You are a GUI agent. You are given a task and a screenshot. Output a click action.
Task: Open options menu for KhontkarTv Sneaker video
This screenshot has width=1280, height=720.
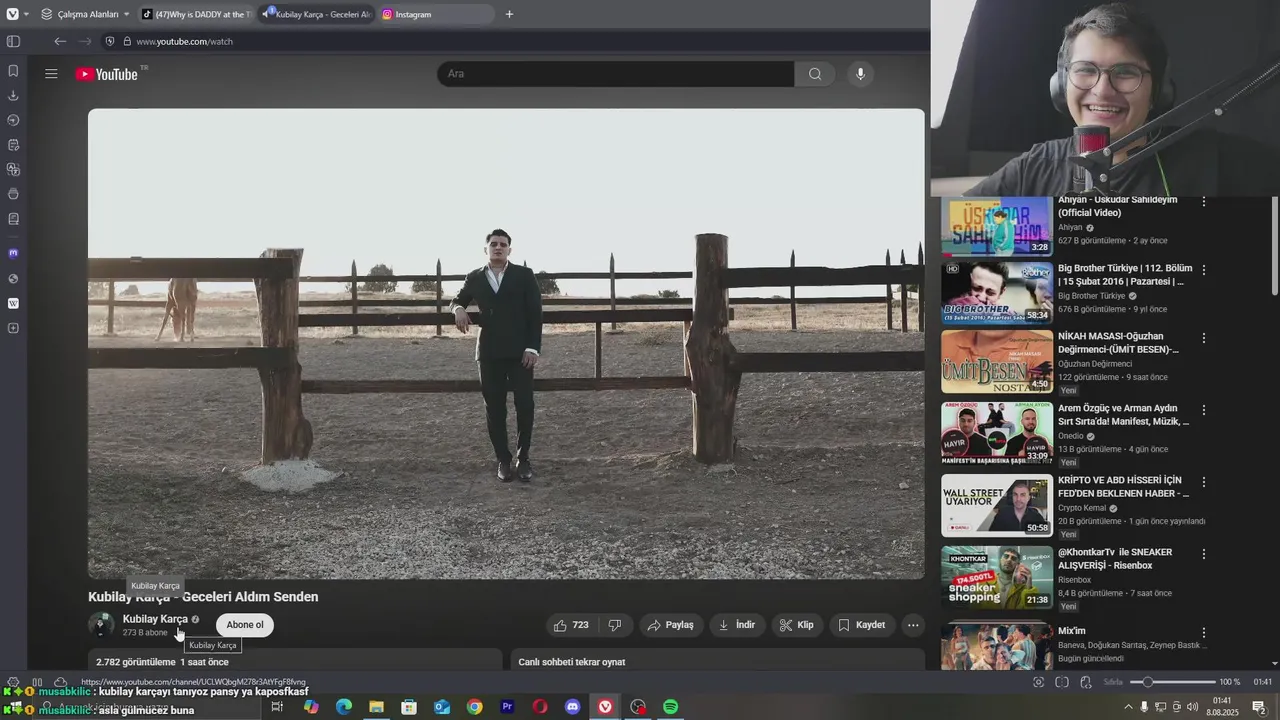point(1204,554)
